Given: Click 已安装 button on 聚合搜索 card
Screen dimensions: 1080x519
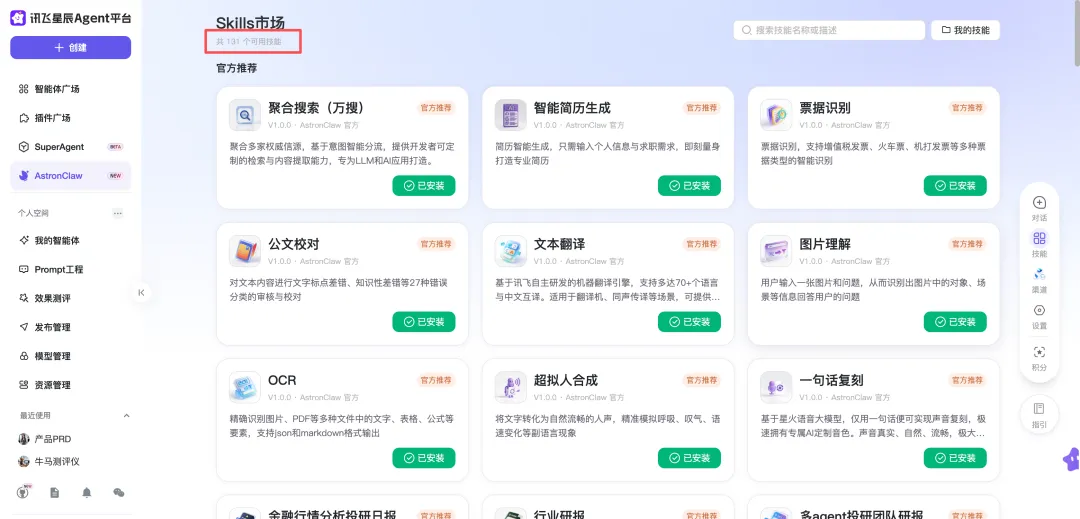Looking at the screenshot, I should click(x=424, y=186).
